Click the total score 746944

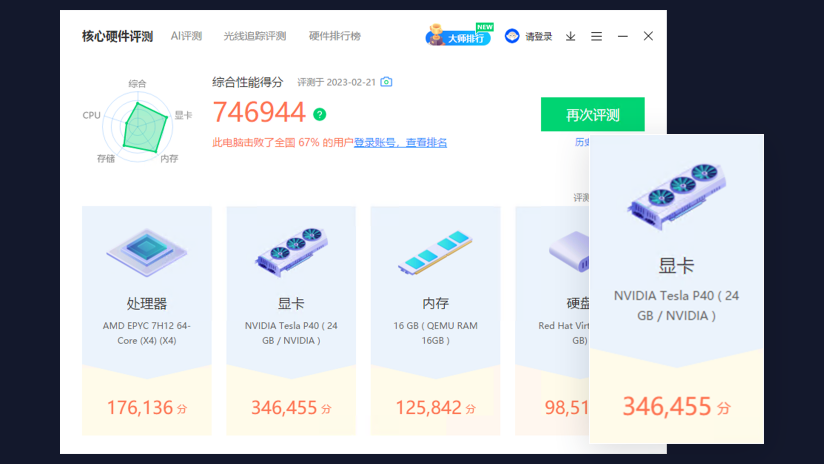(259, 112)
